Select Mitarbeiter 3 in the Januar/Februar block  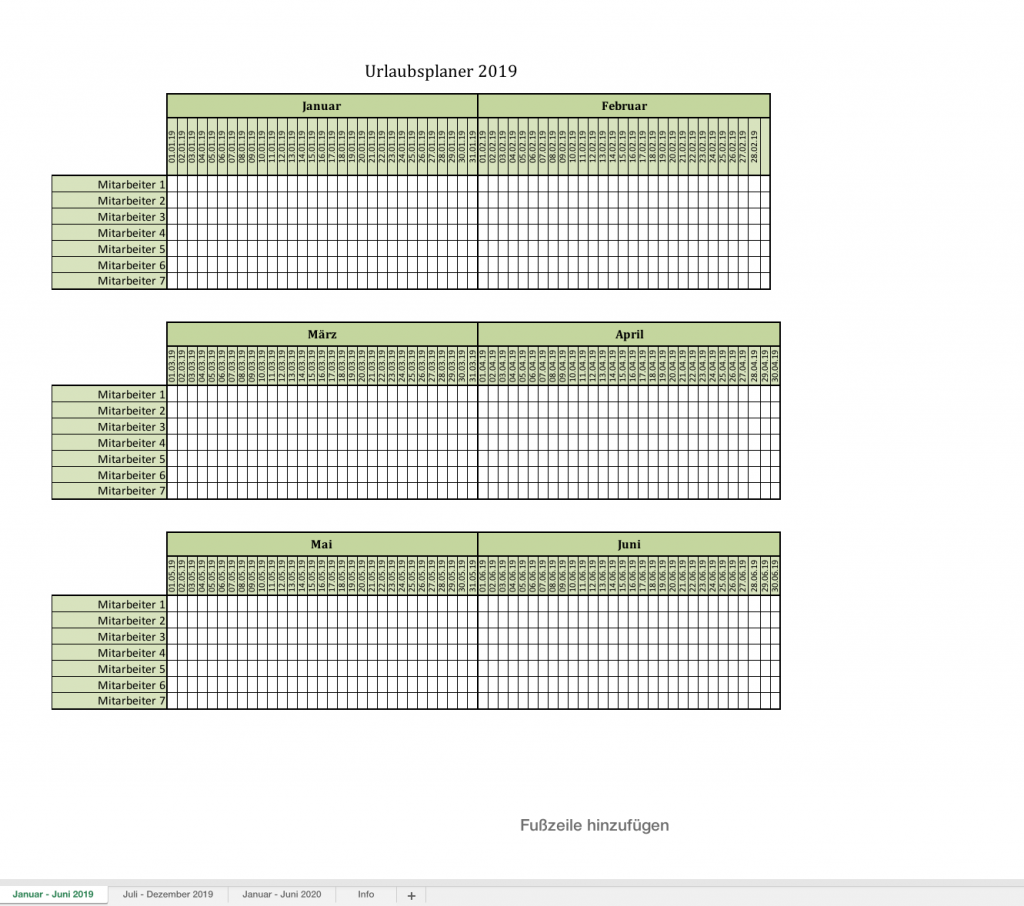[109, 217]
